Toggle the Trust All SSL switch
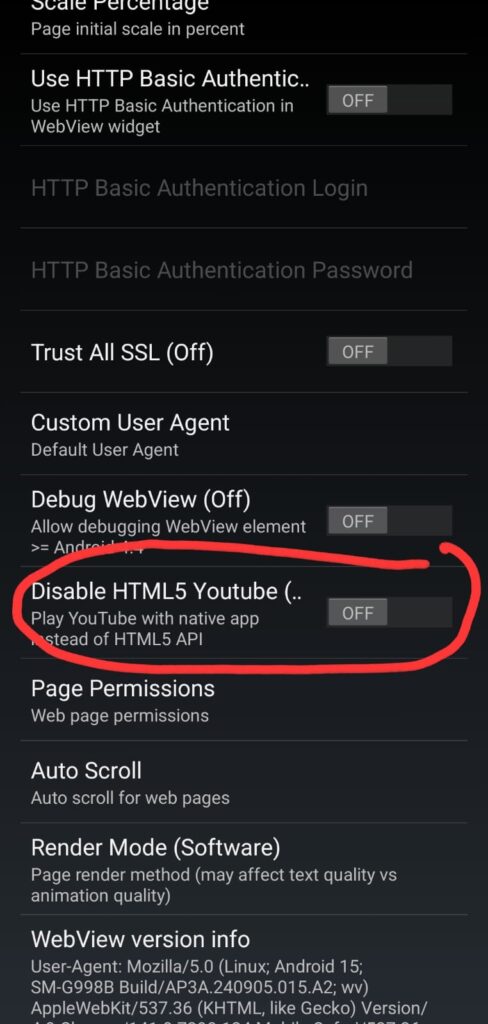The width and height of the screenshot is (488, 1024). click(x=389, y=351)
